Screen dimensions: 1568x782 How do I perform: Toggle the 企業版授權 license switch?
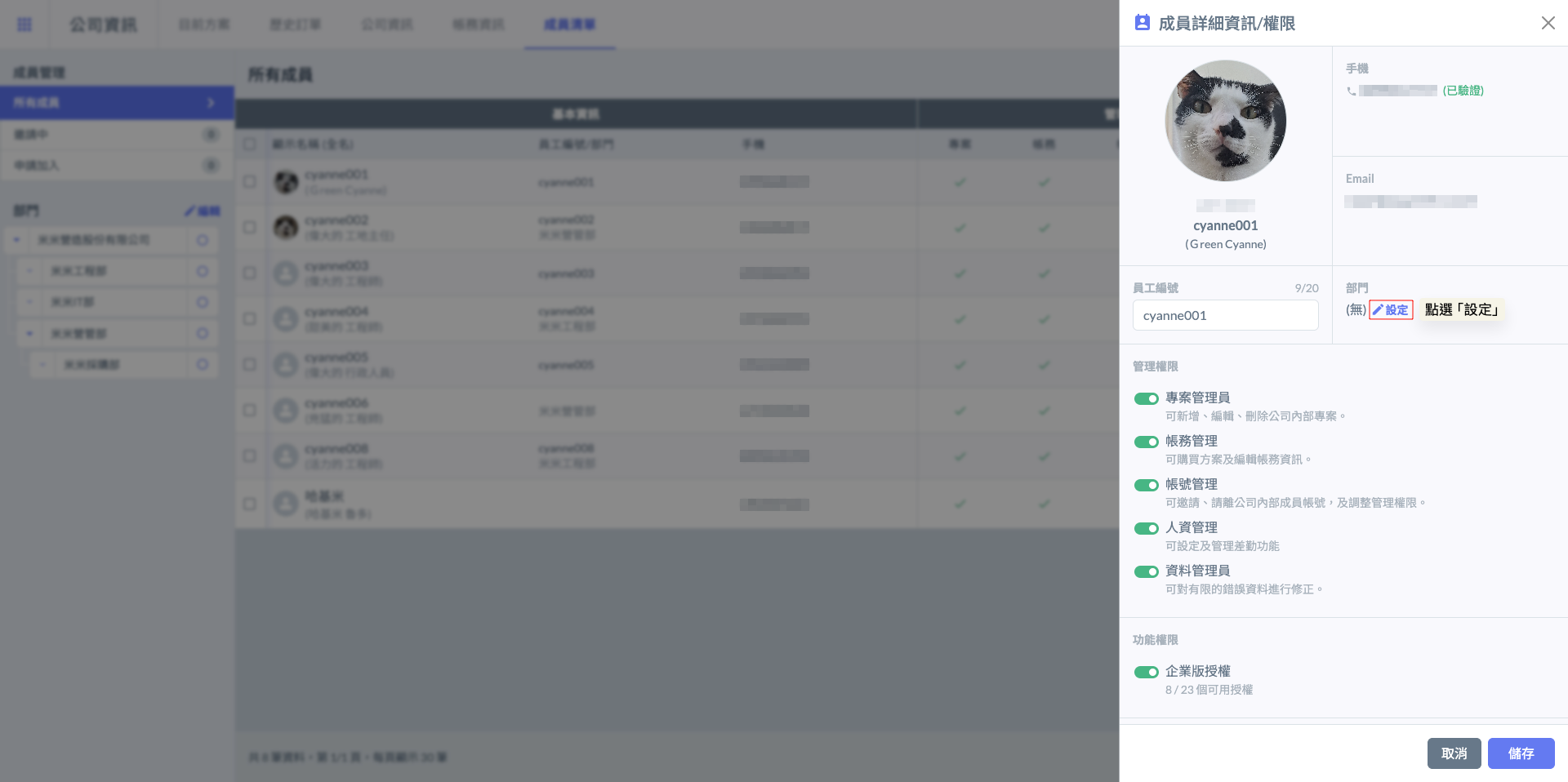click(x=1146, y=673)
